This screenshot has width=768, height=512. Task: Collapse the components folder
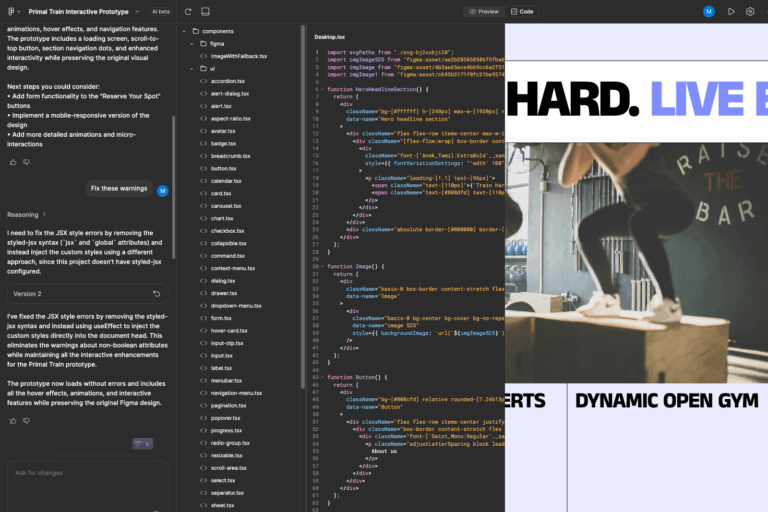coord(184,31)
